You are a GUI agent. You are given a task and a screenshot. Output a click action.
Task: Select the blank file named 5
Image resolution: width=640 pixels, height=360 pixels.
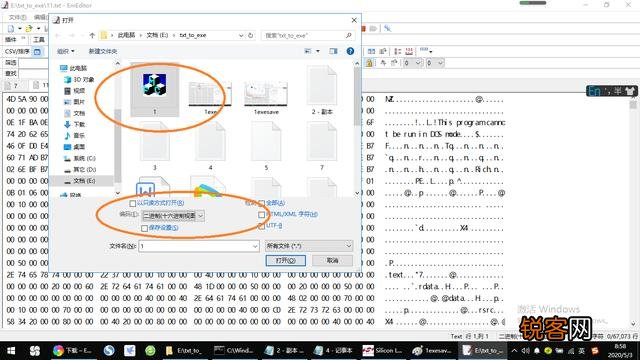[x=266, y=146]
